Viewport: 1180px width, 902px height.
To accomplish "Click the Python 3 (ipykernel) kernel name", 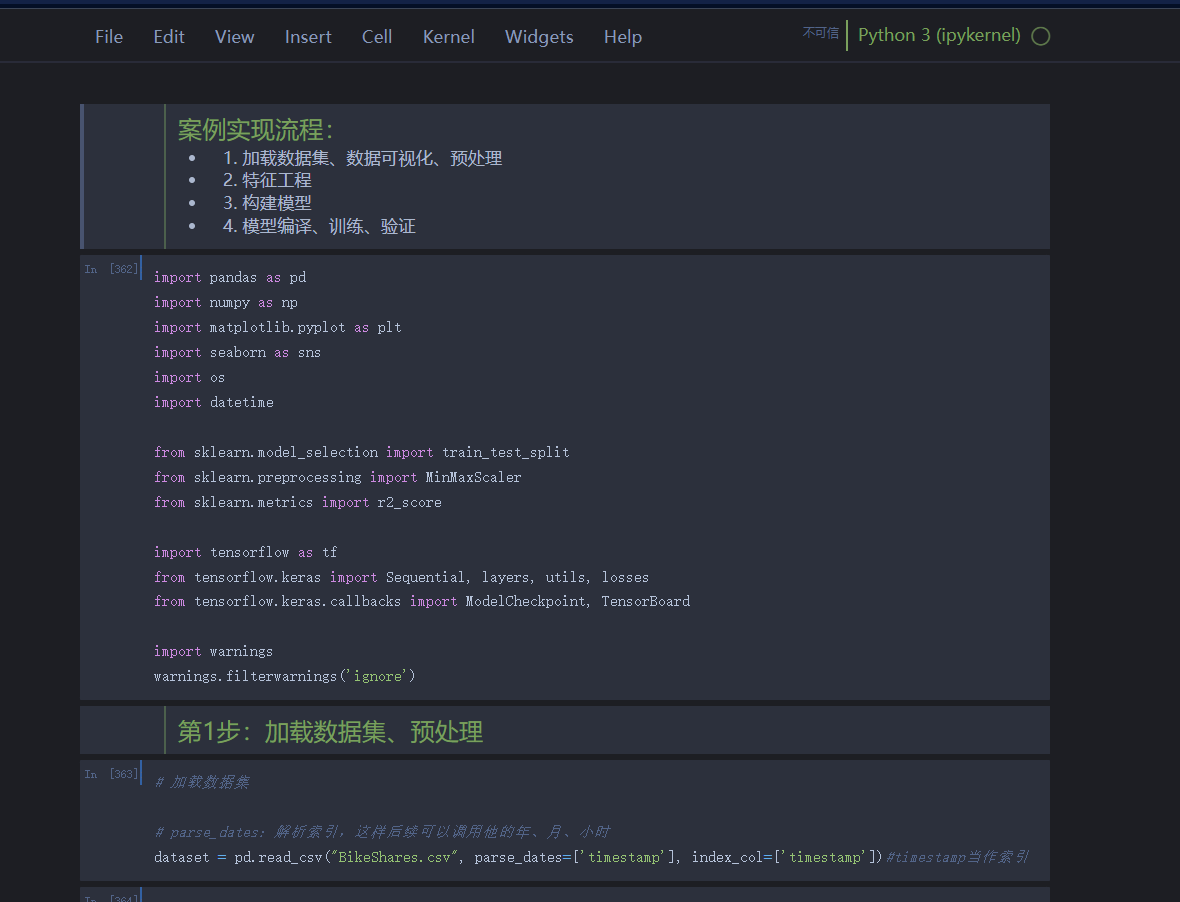I will point(939,35).
